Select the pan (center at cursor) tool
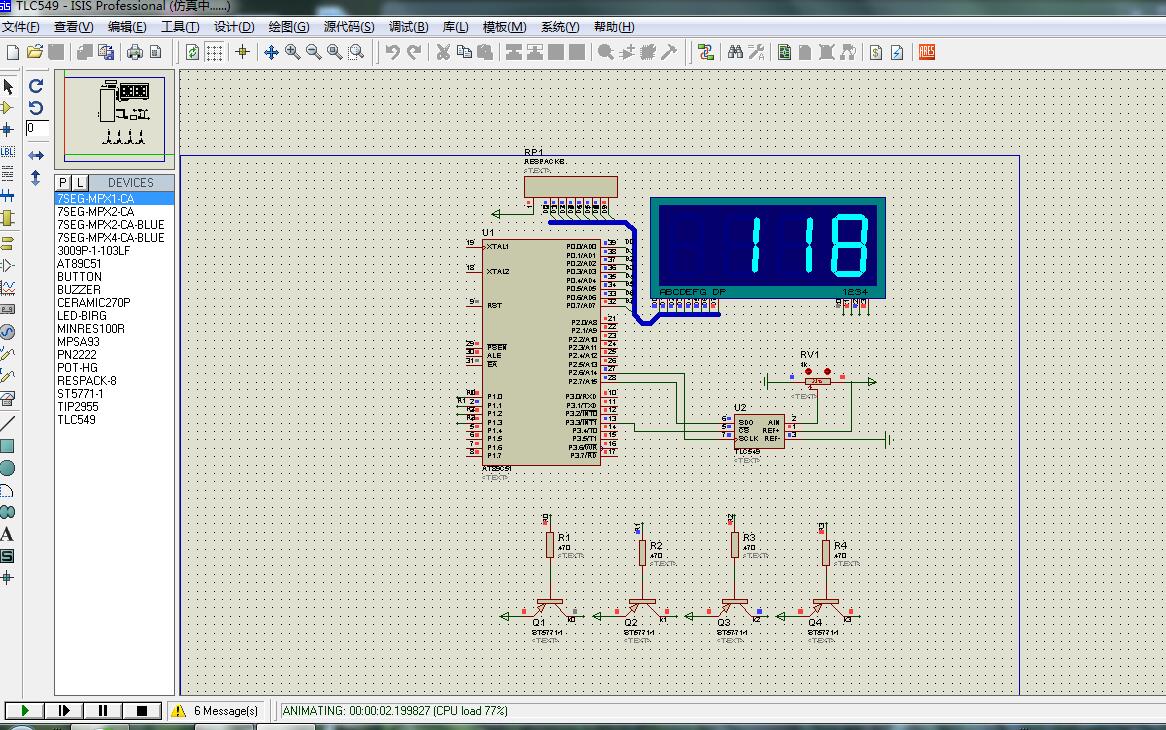 [x=271, y=52]
